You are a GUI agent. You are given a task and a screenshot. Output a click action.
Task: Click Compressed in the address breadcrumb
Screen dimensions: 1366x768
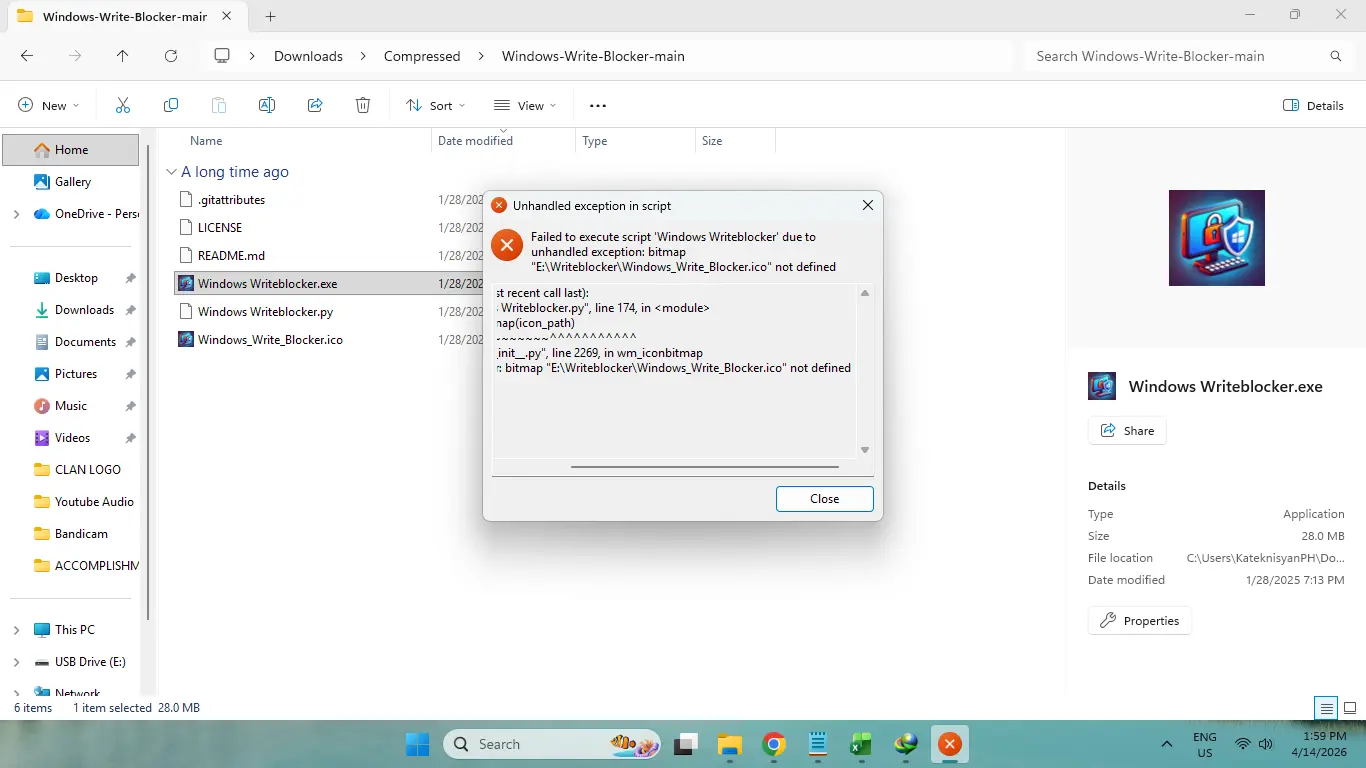pos(422,56)
